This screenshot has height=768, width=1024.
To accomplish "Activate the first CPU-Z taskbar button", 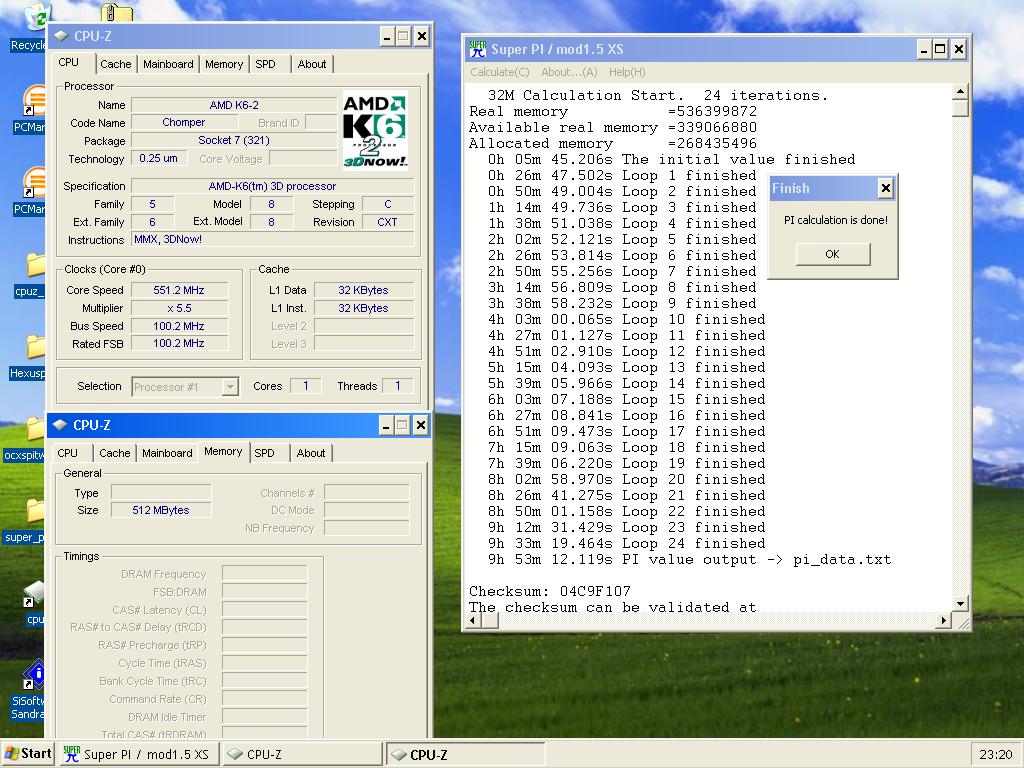I will 302,754.
